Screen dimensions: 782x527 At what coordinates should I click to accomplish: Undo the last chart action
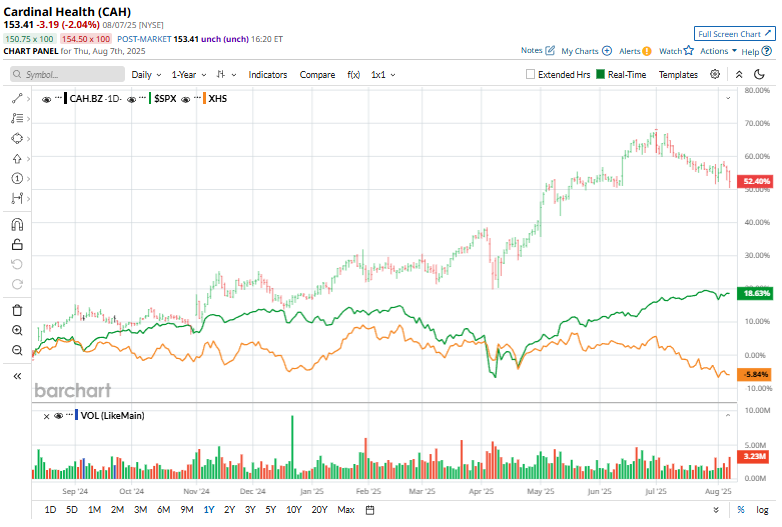(x=17, y=264)
